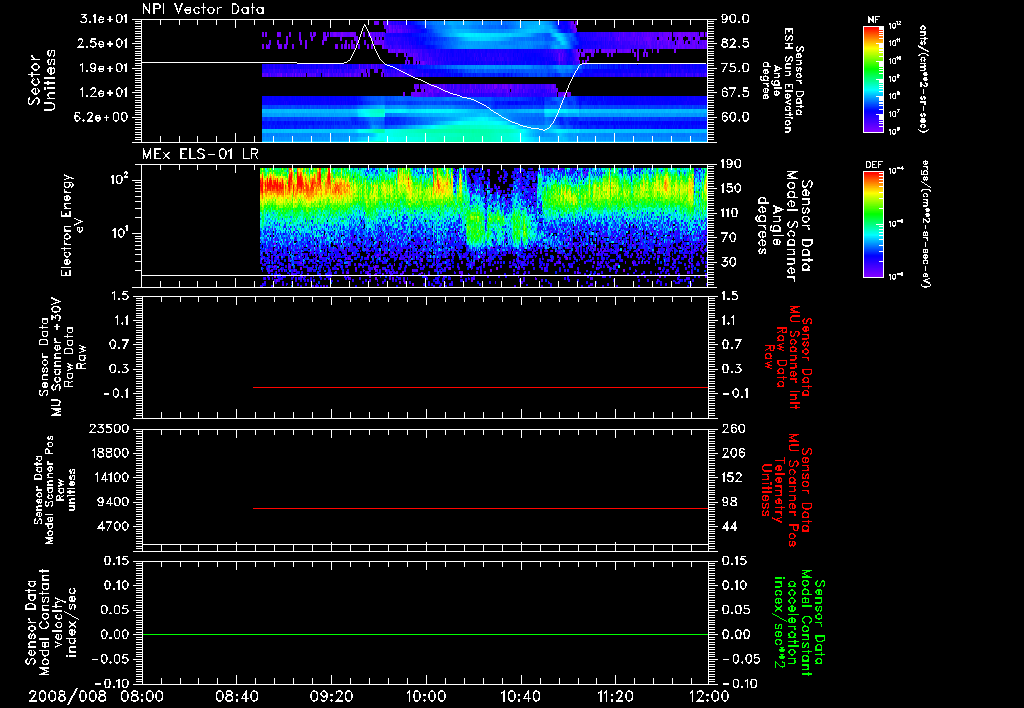Click the MEx ELS-01 LR panel title
Screen dimensions: 1024x708
(x=200, y=154)
